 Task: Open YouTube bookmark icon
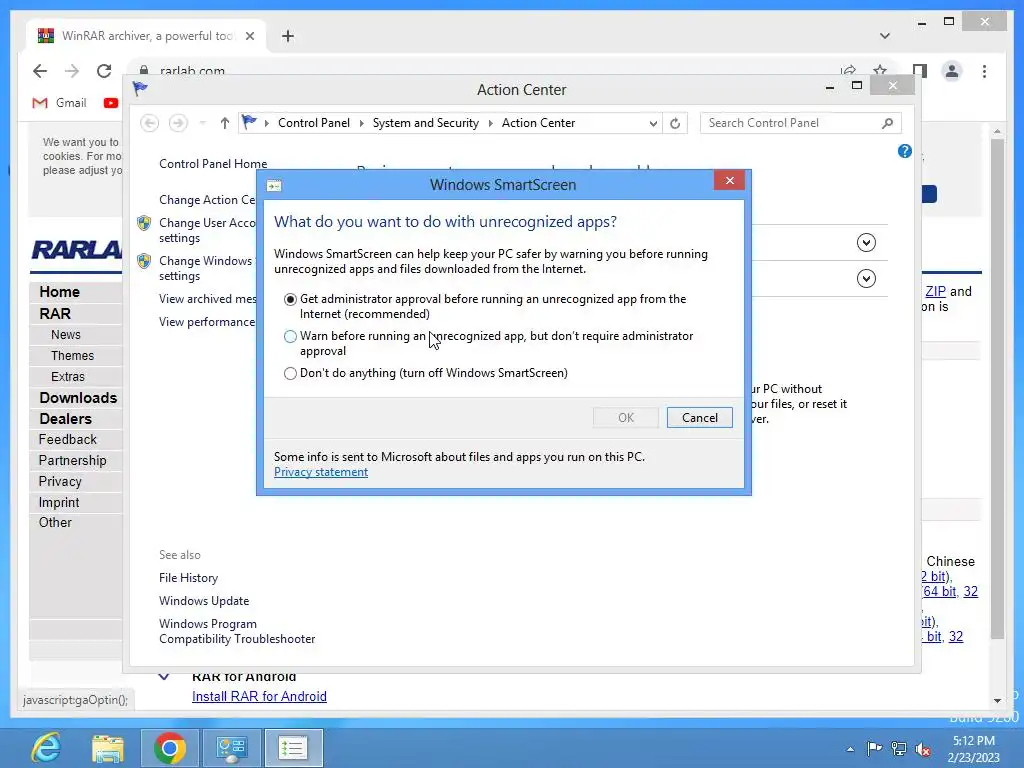(111, 103)
